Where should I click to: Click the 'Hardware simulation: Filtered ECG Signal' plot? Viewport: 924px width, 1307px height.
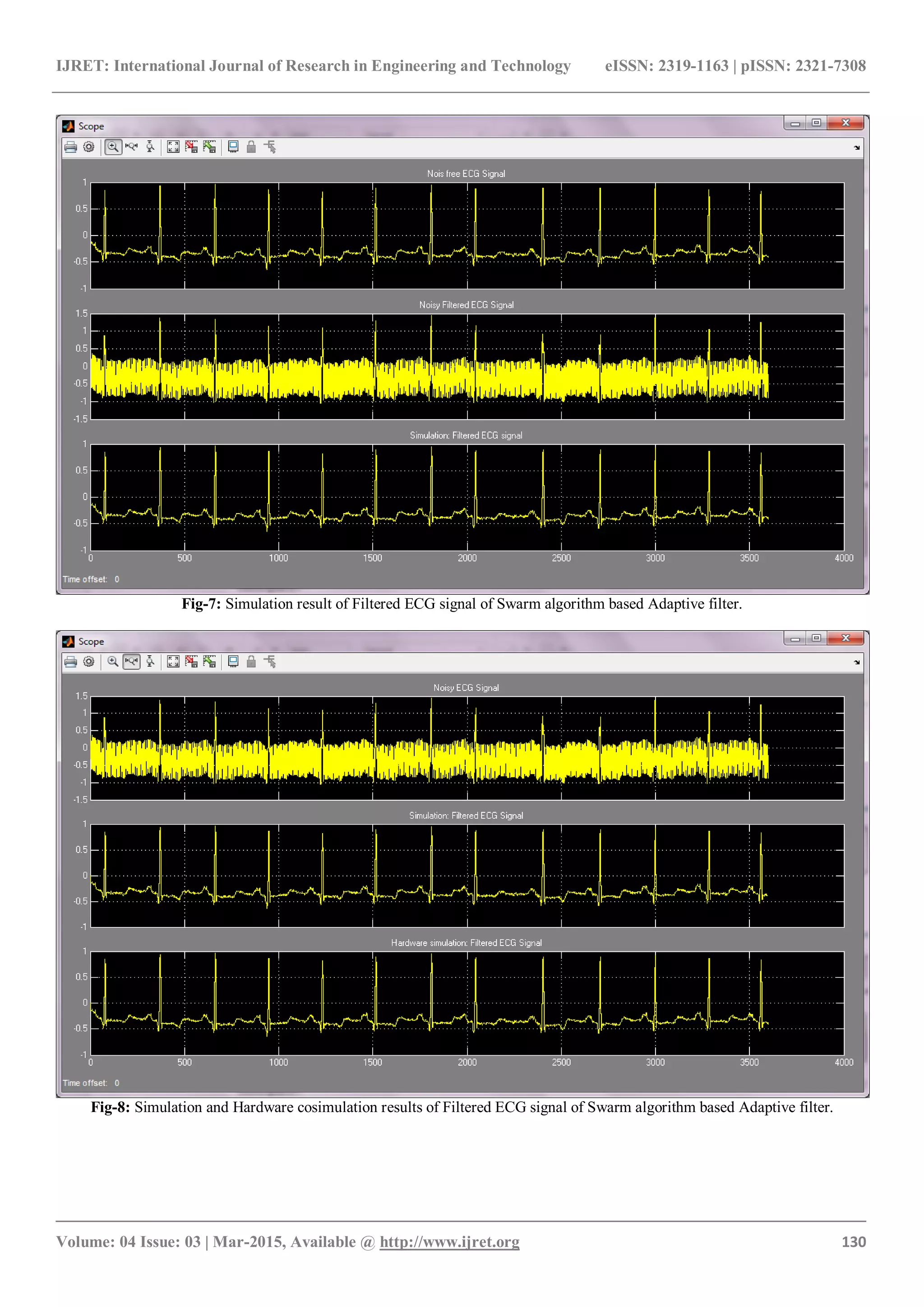[467, 1003]
